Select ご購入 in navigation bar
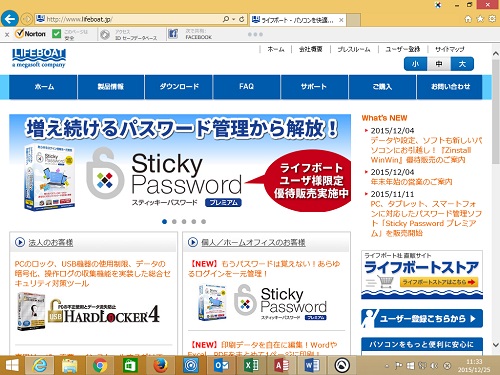This screenshot has height=375, width=500. point(382,87)
